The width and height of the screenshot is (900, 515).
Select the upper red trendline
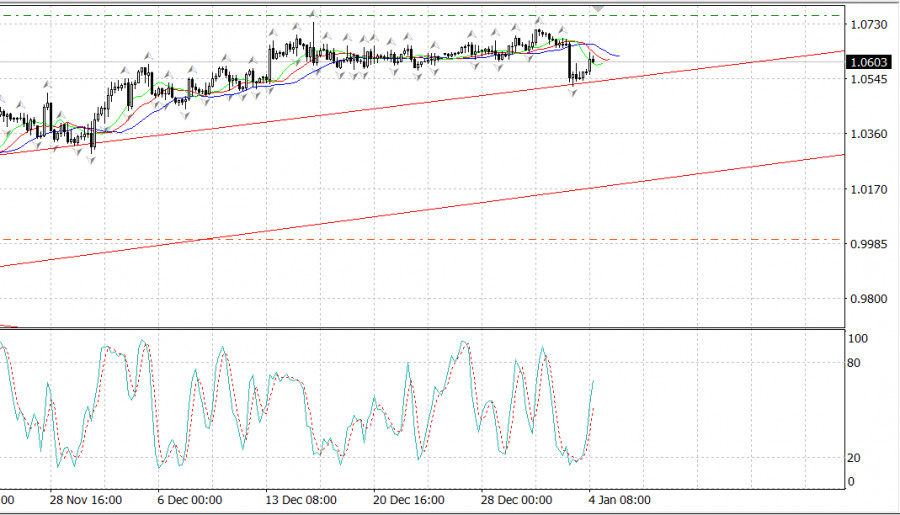(700, 67)
